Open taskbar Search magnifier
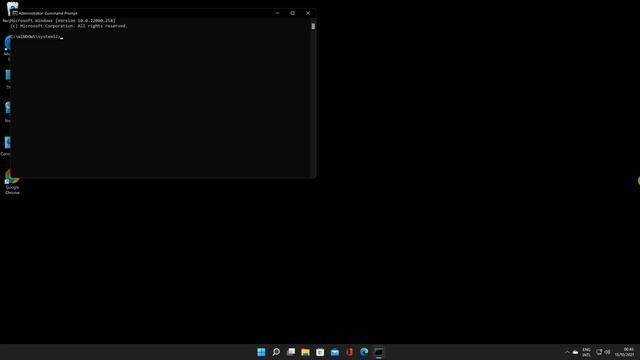The image size is (640, 360). coord(276,352)
